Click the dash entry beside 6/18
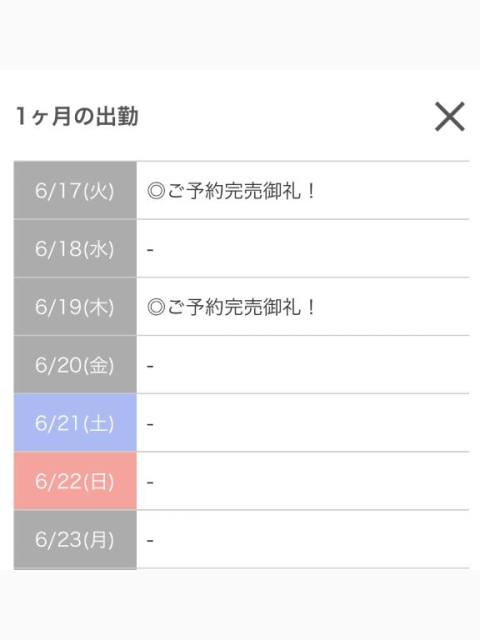Viewport: 480px width, 640px height. pos(150,249)
